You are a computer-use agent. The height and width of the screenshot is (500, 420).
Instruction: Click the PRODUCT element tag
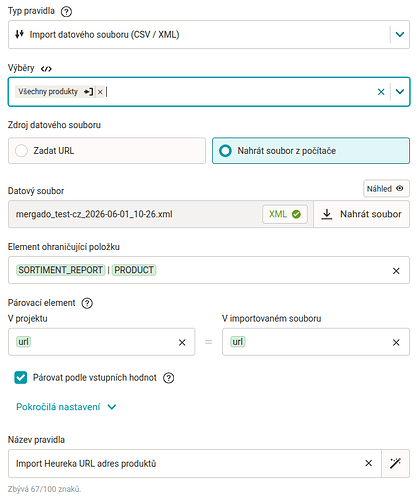point(134,270)
